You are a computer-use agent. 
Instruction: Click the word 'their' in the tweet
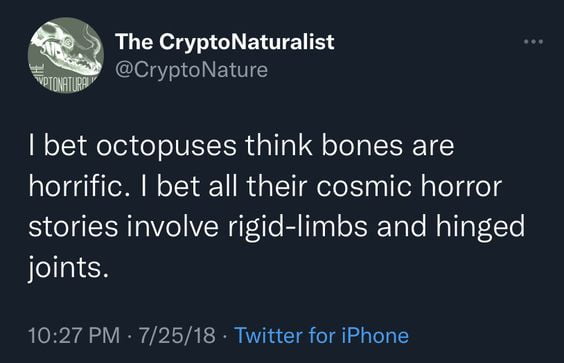tap(277, 186)
